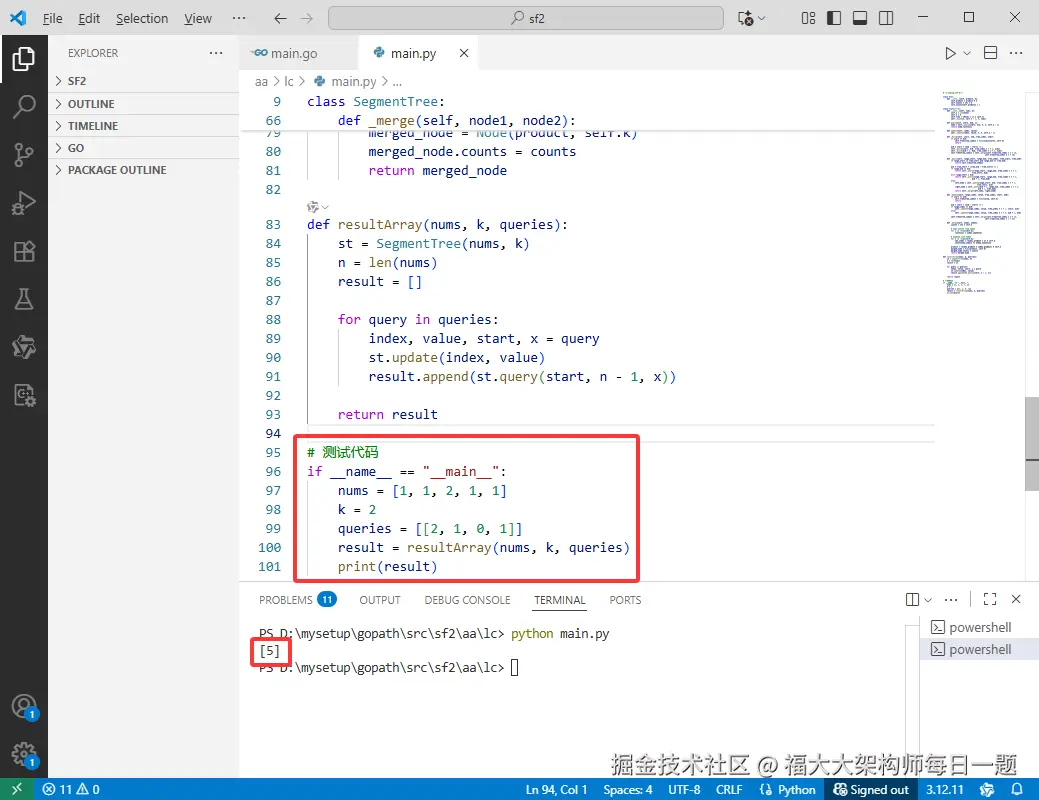
Task: Go forward with the right arrow
Action: coord(306,18)
